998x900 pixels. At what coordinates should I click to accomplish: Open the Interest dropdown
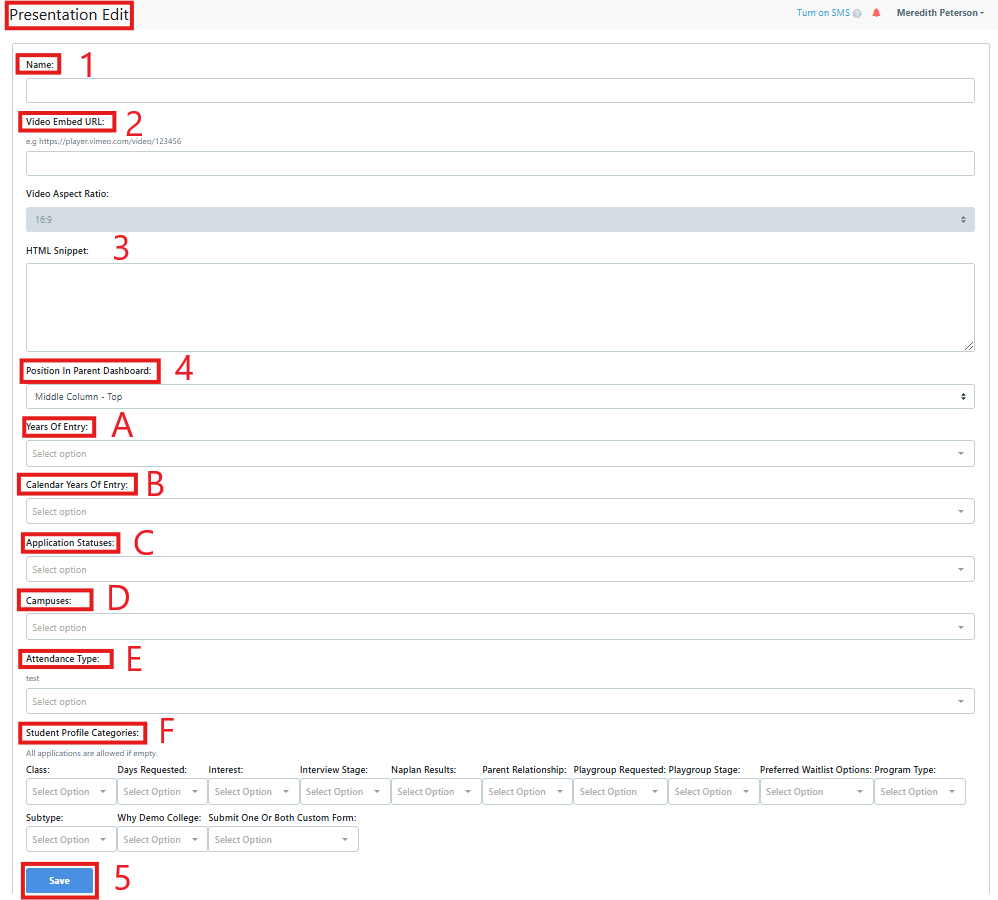pos(253,791)
